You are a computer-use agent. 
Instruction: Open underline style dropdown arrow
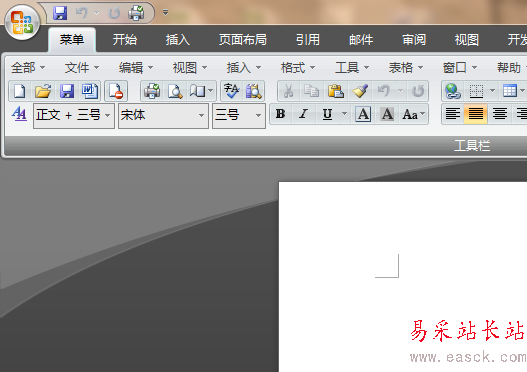point(344,114)
